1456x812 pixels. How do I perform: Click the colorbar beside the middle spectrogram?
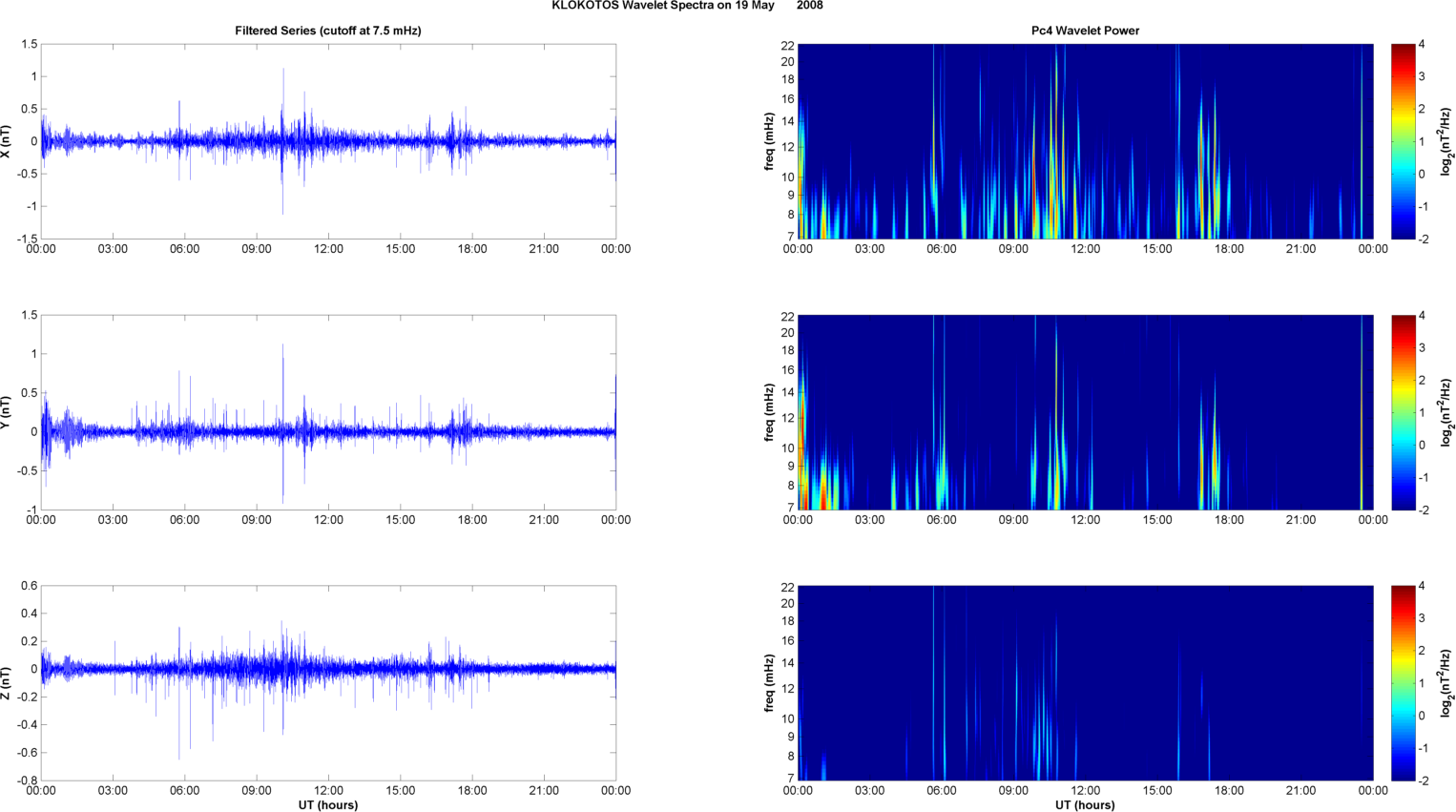pyautogui.click(x=1403, y=412)
